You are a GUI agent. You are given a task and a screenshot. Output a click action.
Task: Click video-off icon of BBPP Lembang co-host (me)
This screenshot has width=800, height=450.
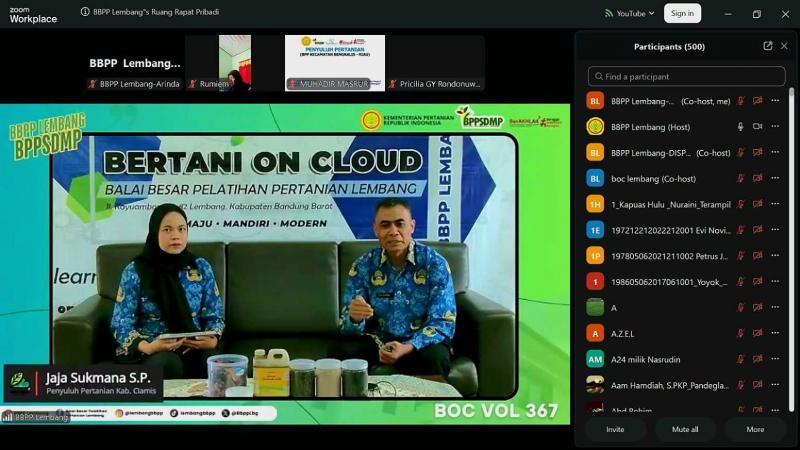758,101
